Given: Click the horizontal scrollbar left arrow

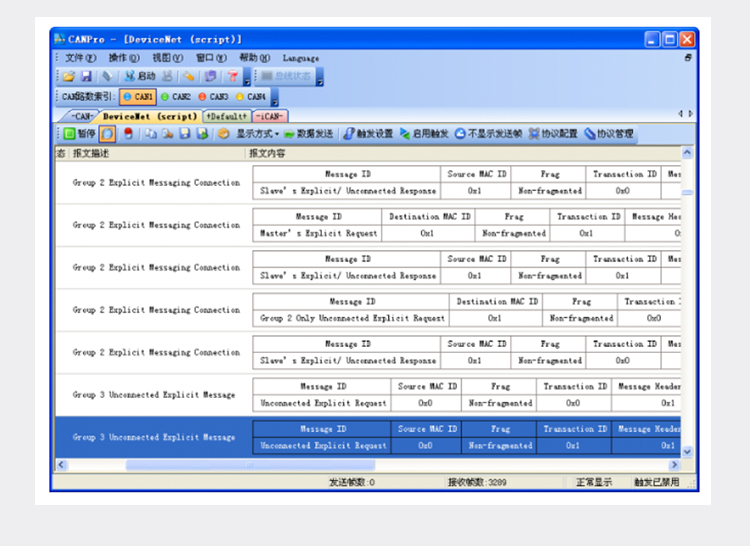Looking at the screenshot, I should click(x=62, y=464).
